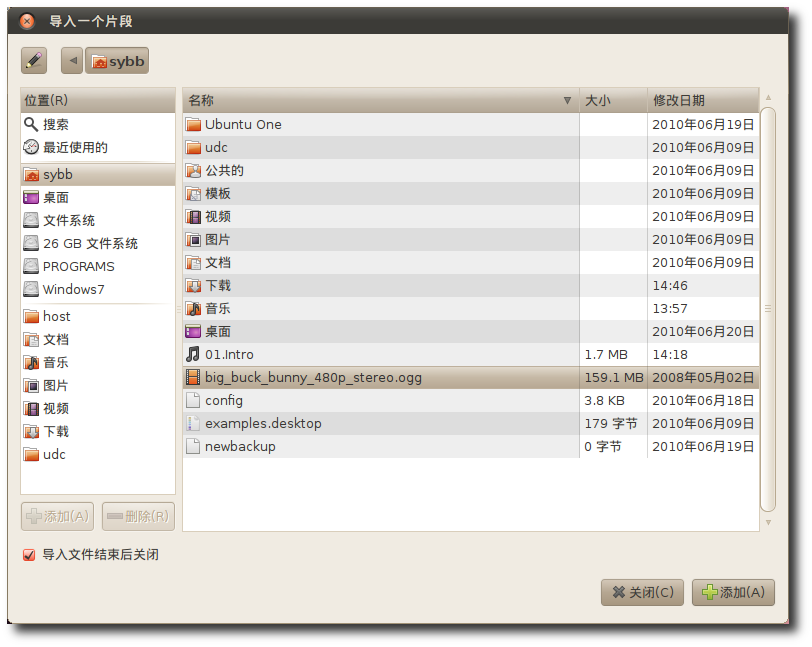Viewport: 812px width, 647px height.
Task: Open 26 GB 文件系统 volume
Action: tap(98, 243)
